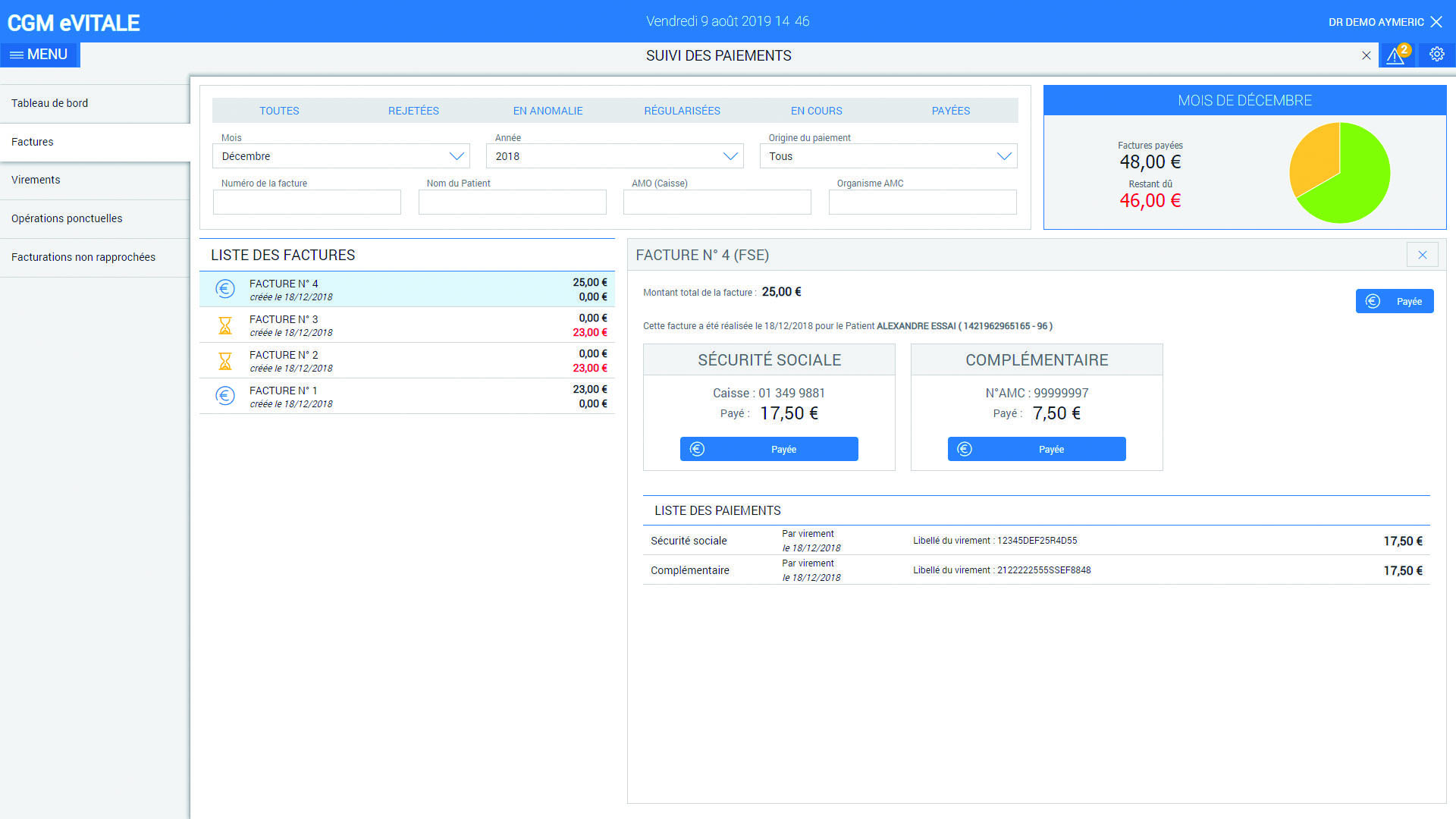Select FACTURE N° 3 row text
The height and width of the screenshot is (819, 1456).
[284, 319]
